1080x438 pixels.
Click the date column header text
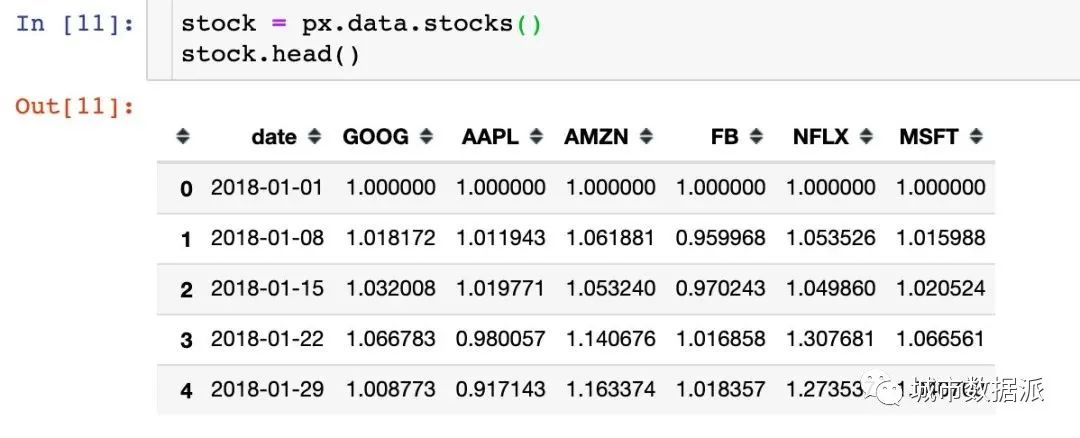tap(274, 137)
